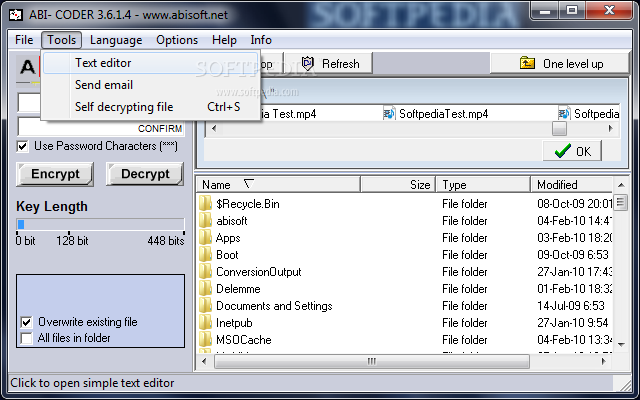Image resolution: width=640 pixels, height=400 pixels.
Task: Click the Boot folder icon
Action: point(205,255)
